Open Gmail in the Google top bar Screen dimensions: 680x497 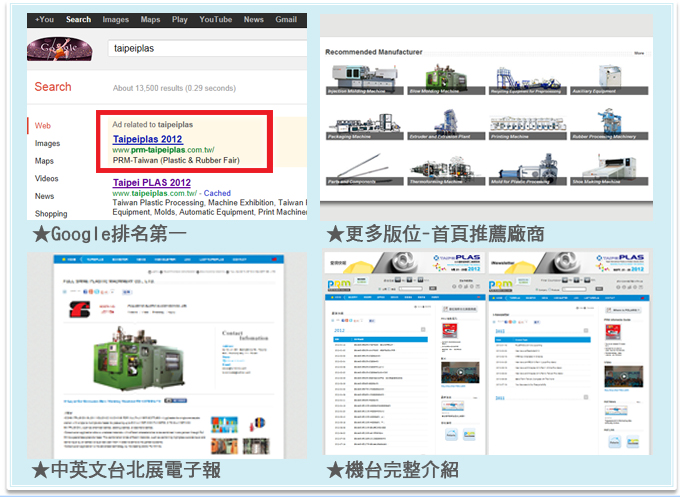pyautogui.click(x=286, y=20)
